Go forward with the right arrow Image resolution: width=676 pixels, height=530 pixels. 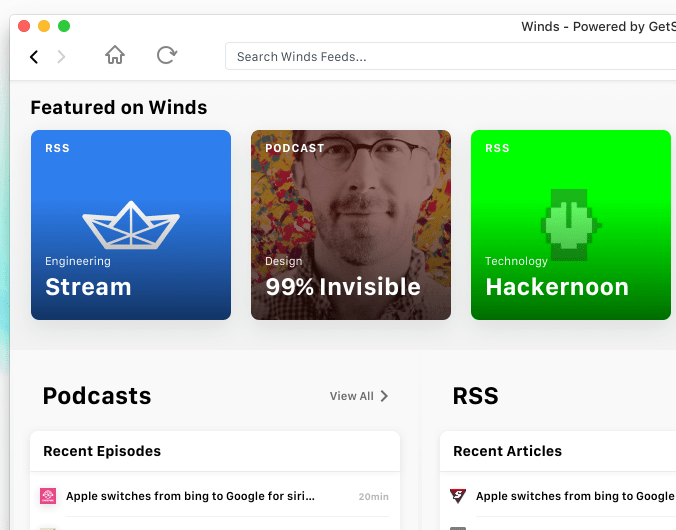coord(61,56)
